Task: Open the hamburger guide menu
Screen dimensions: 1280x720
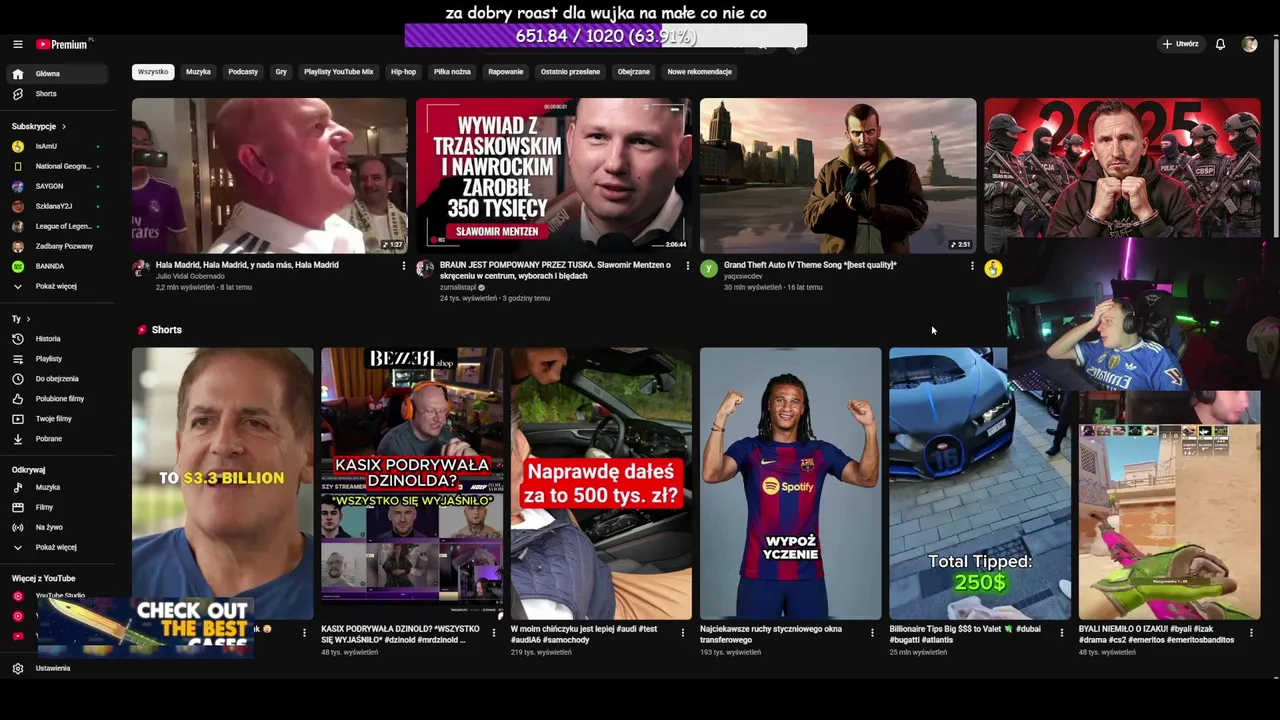Action: tap(17, 44)
